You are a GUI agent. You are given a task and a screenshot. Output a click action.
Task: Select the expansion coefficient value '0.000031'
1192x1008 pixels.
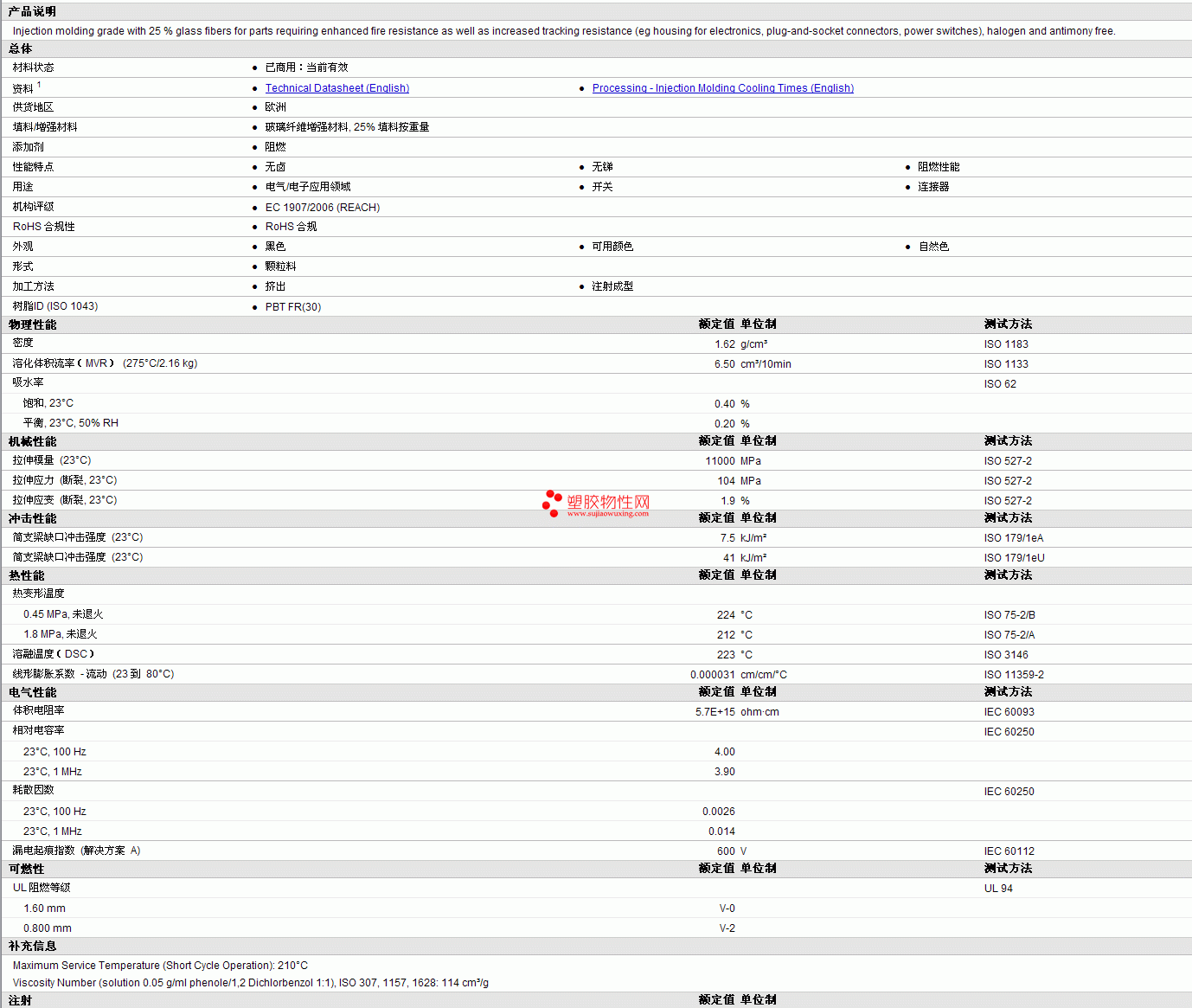tap(713, 675)
